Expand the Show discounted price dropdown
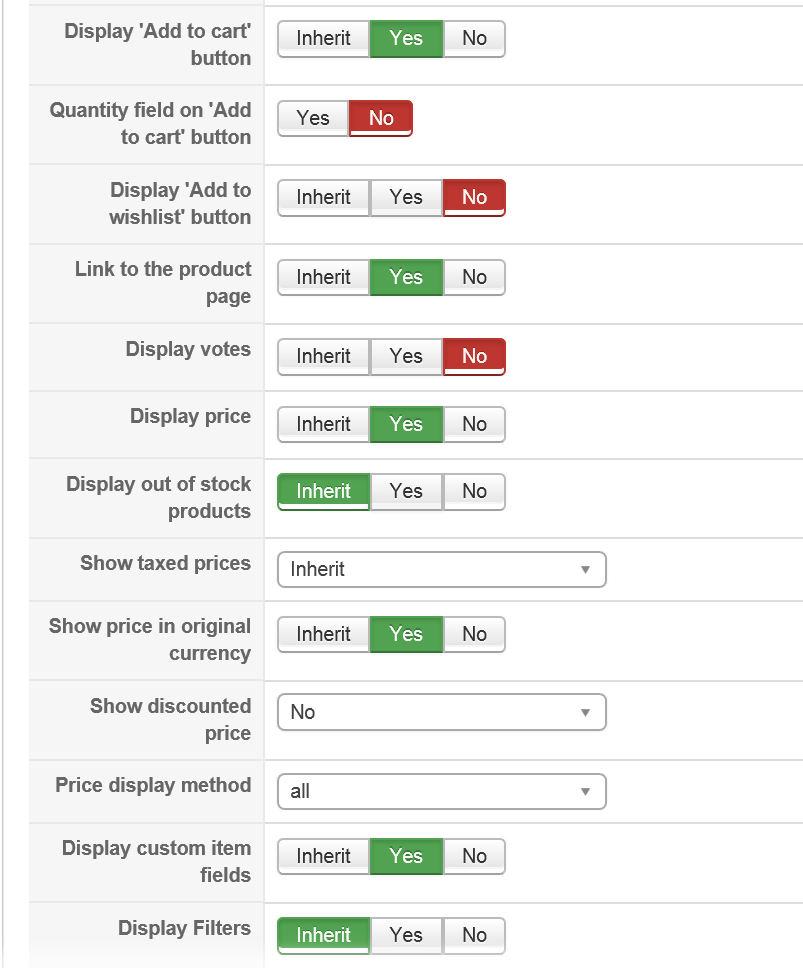803x968 pixels. [441, 713]
